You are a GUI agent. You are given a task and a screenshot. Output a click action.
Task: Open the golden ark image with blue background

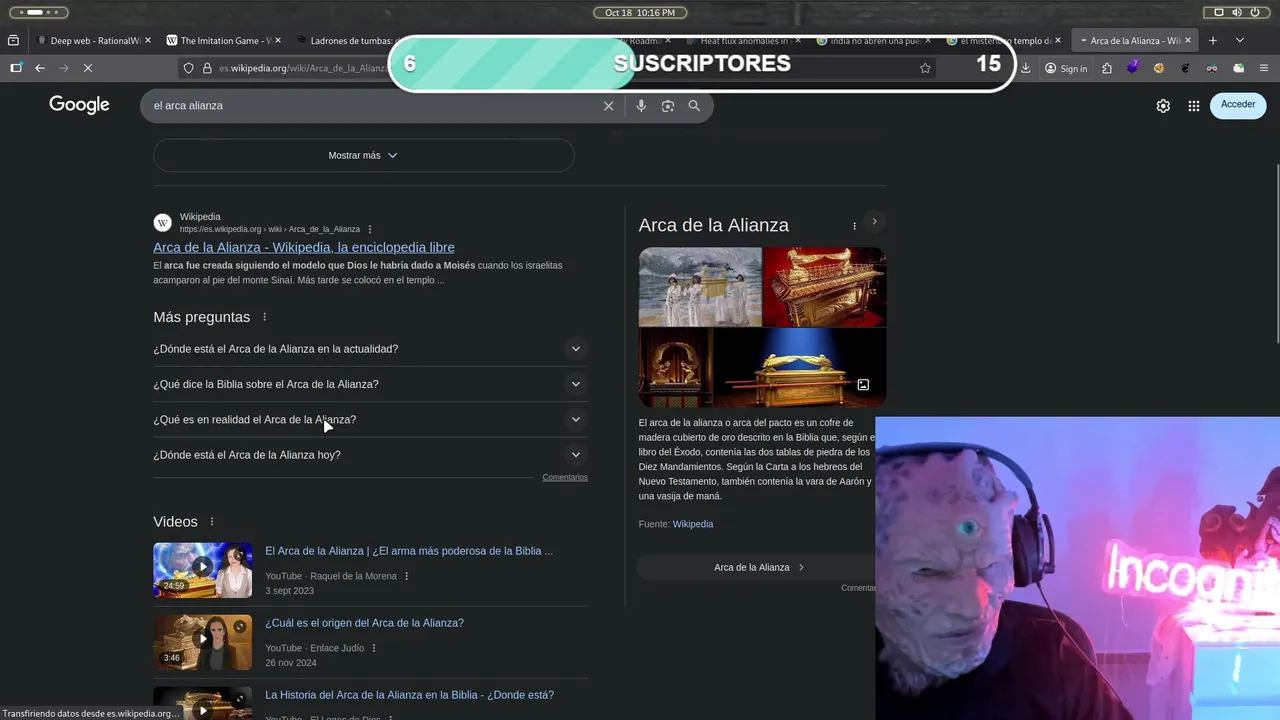[800, 367]
